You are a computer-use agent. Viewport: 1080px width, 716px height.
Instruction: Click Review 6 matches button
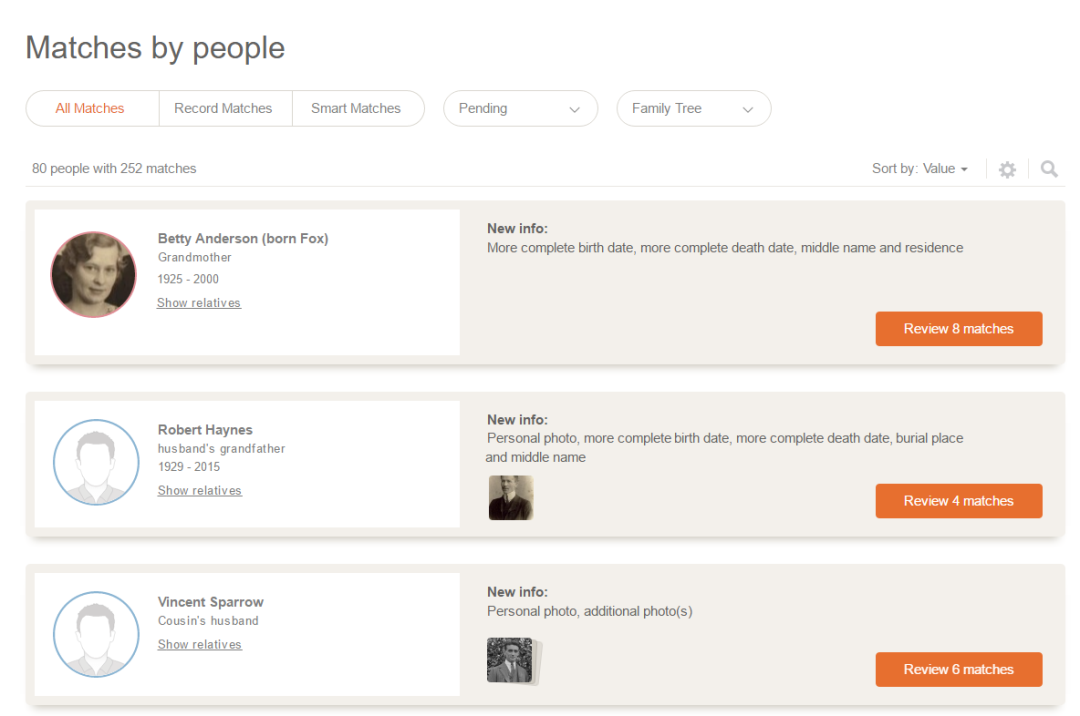(x=958, y=670)
